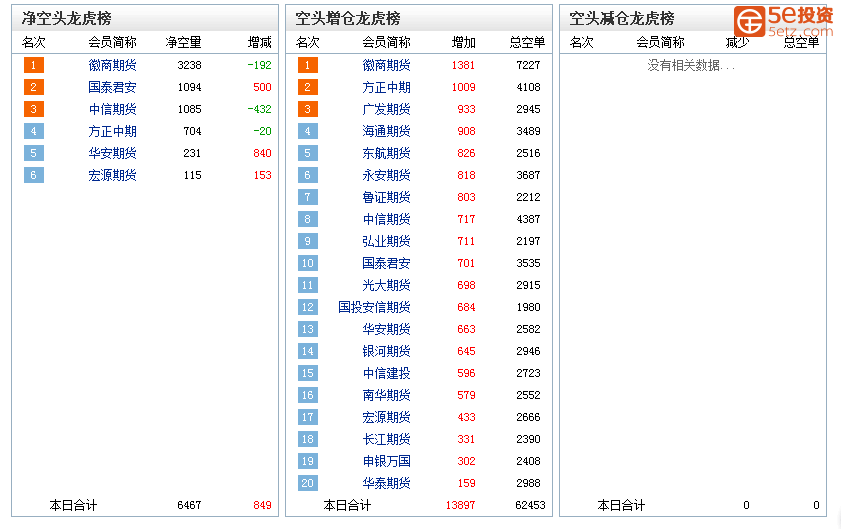Click rank badge 15 in 空头增仓龙虎榜
841x529 pixels.
308,373
